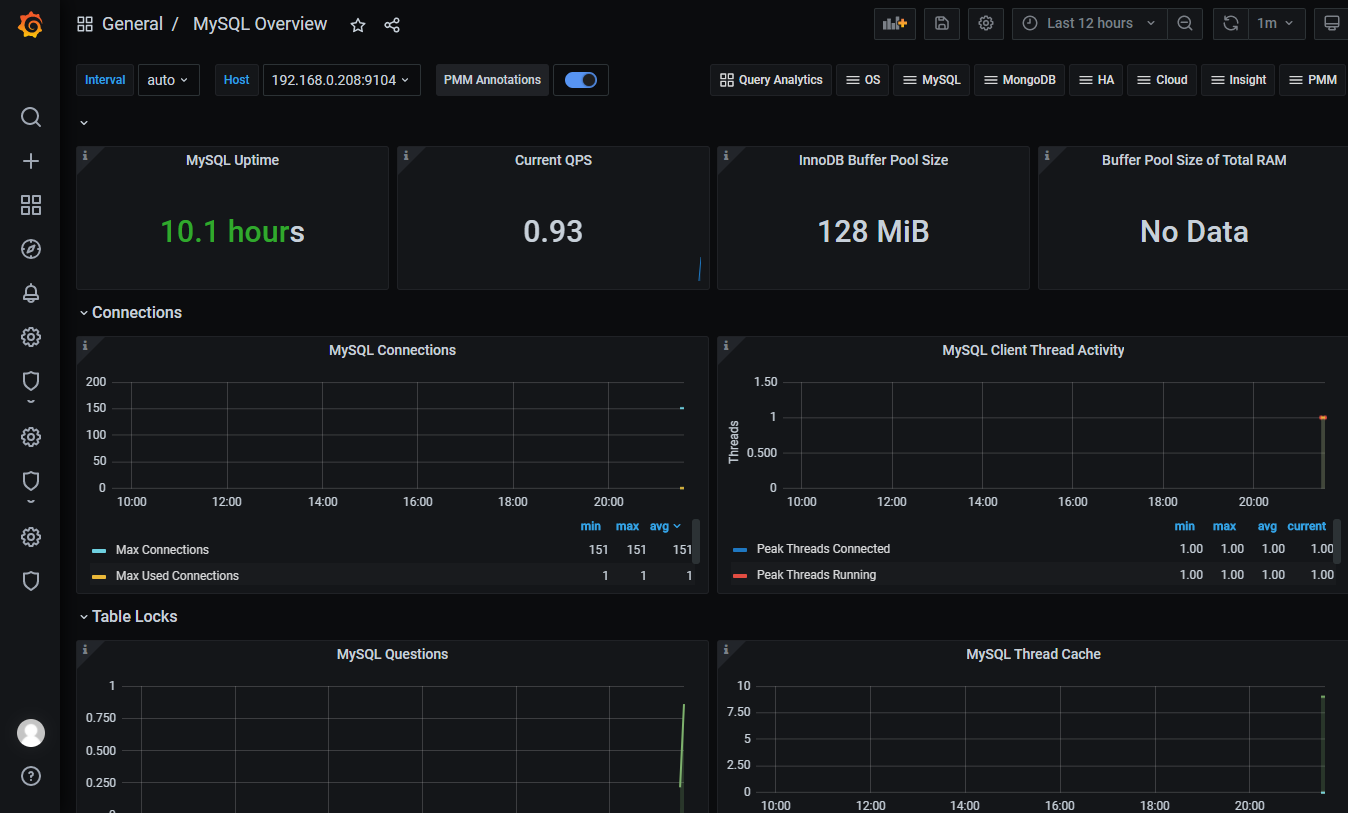The height and width of the screenshot is (813, 1348).
Task: Open the Interval auto dropdown
Action: coord(168,80)
